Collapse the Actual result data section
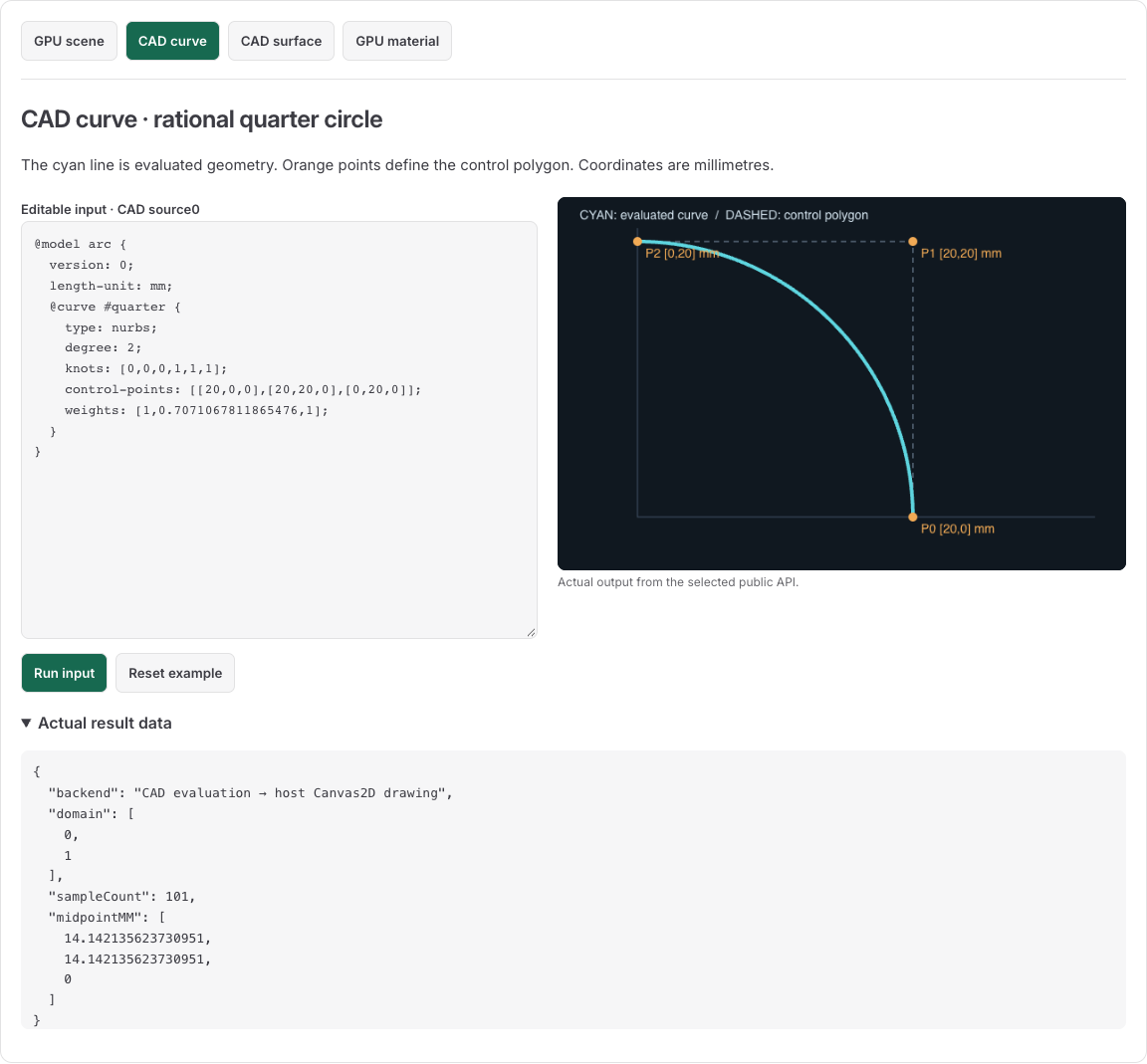 (x=97, y=723)
